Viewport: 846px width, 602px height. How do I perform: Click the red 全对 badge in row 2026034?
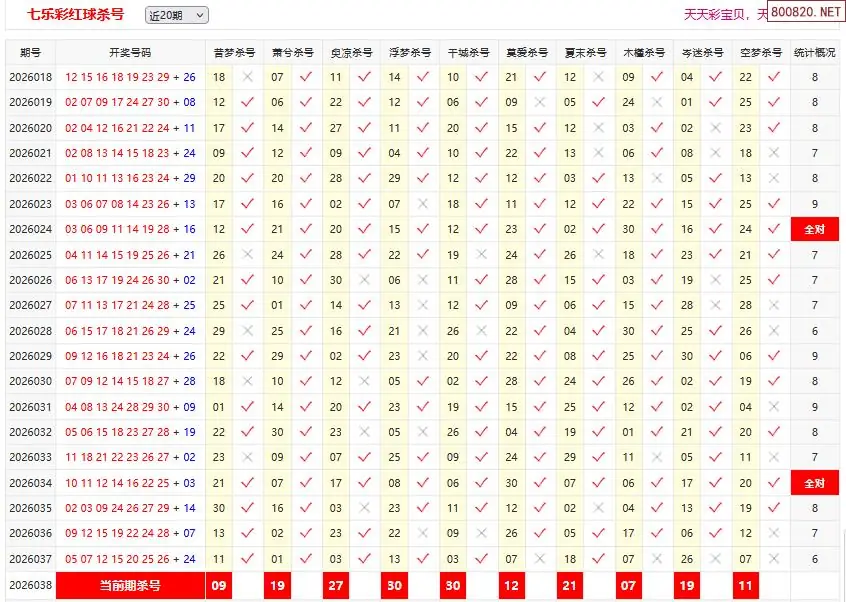[x=814, y=484]
